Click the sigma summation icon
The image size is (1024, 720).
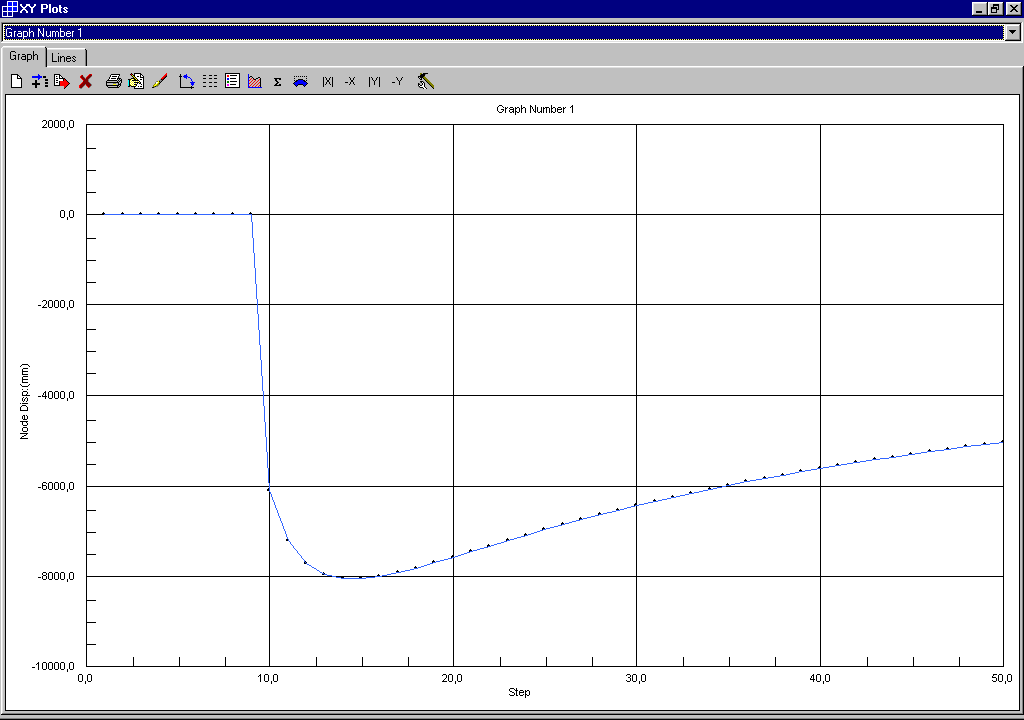tap(278, 82)
